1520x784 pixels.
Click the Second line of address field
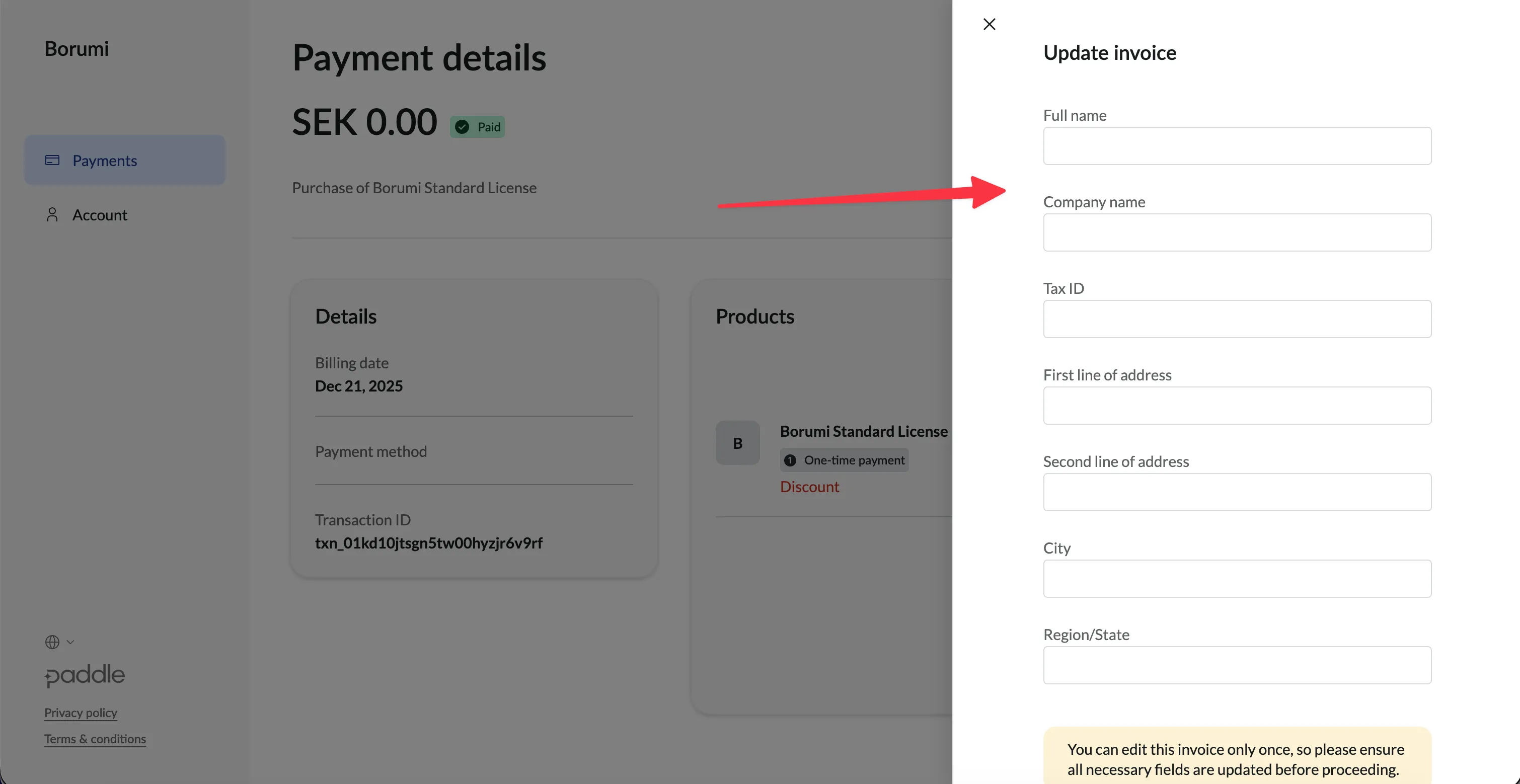[x=1237, y=492]
